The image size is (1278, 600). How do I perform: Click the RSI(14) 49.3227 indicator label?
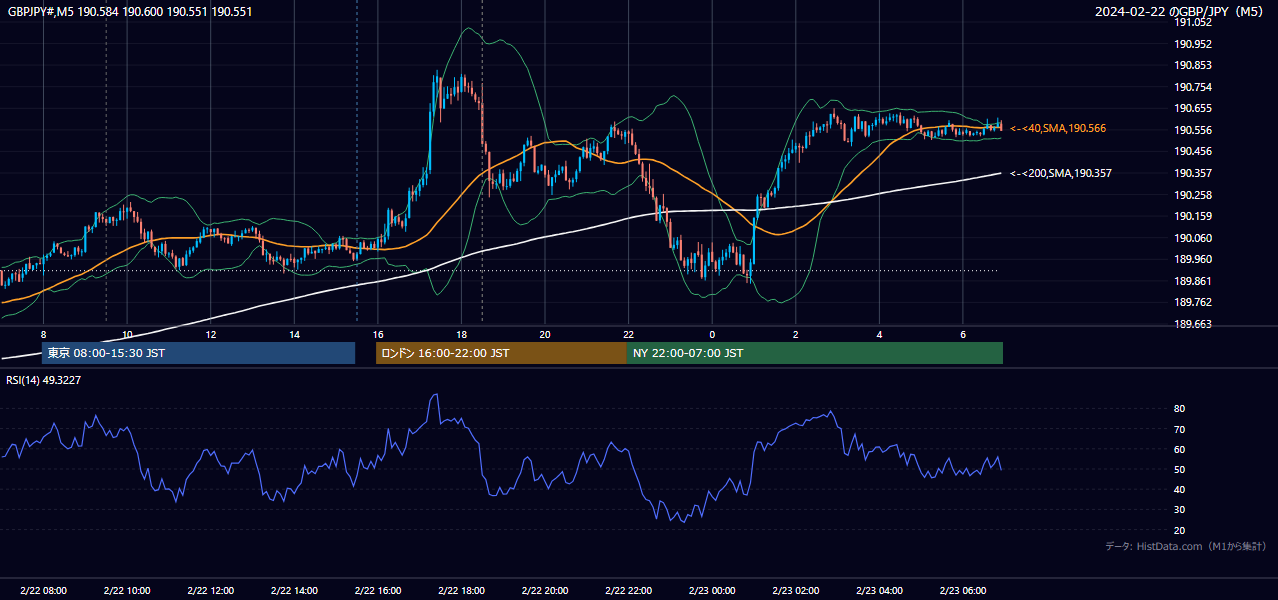(44, 380)
